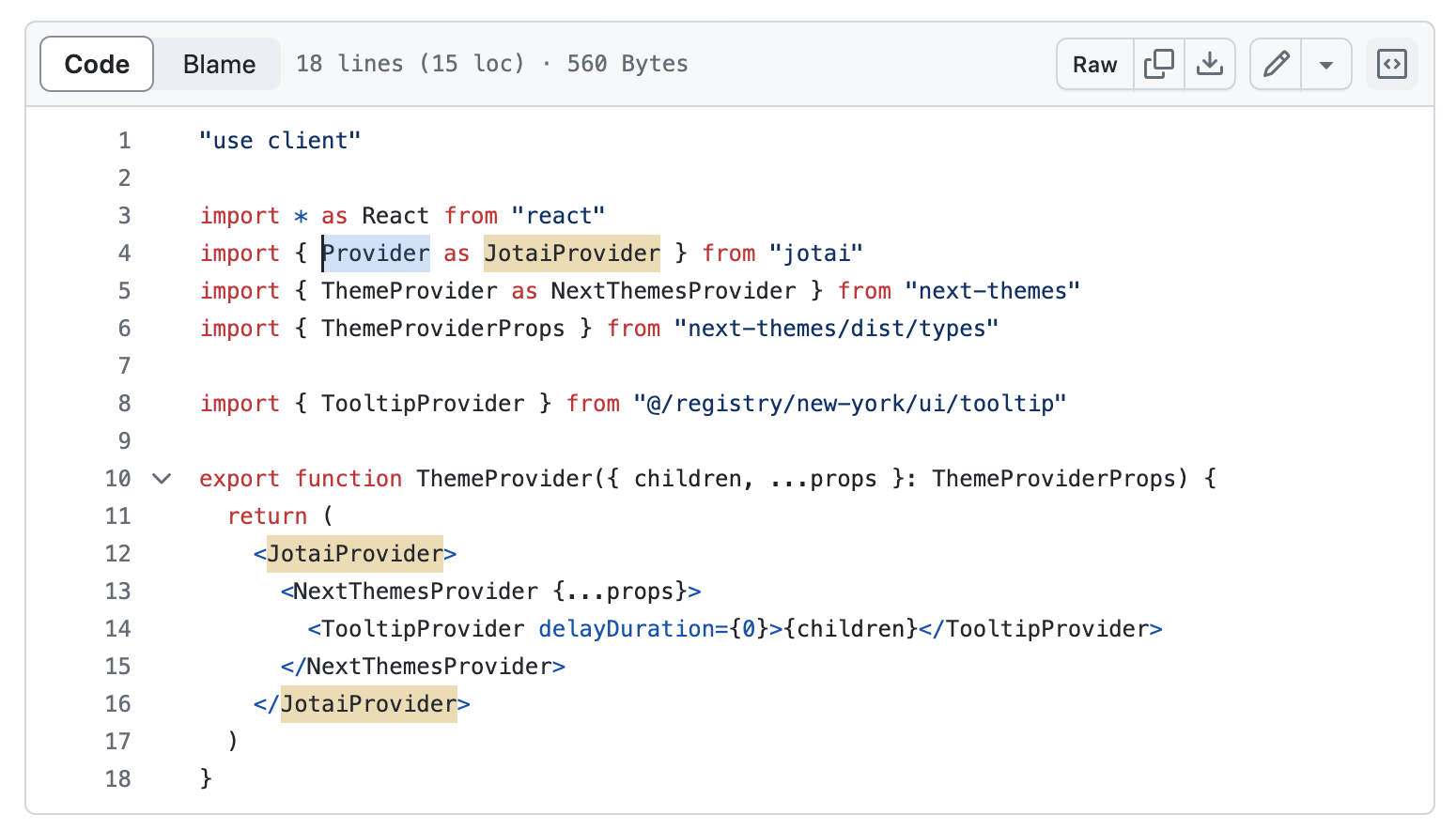The image size is (1456, 830).
Task: Select line number 1
Action: point(124,141)
